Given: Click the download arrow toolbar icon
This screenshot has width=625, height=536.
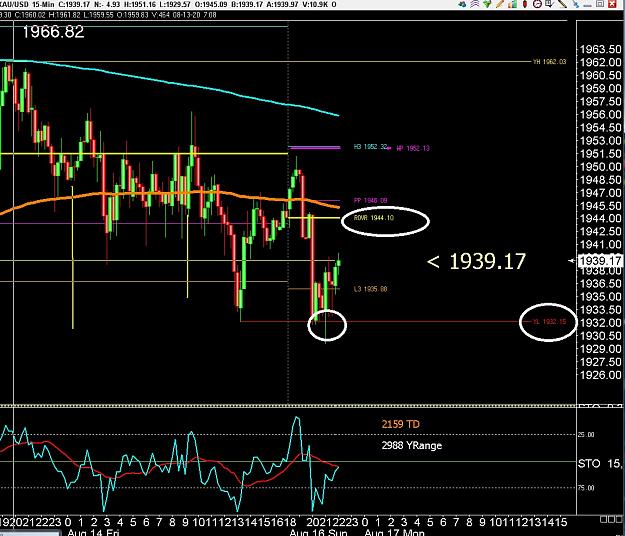Looking at the screenshot, I should 549,4.
